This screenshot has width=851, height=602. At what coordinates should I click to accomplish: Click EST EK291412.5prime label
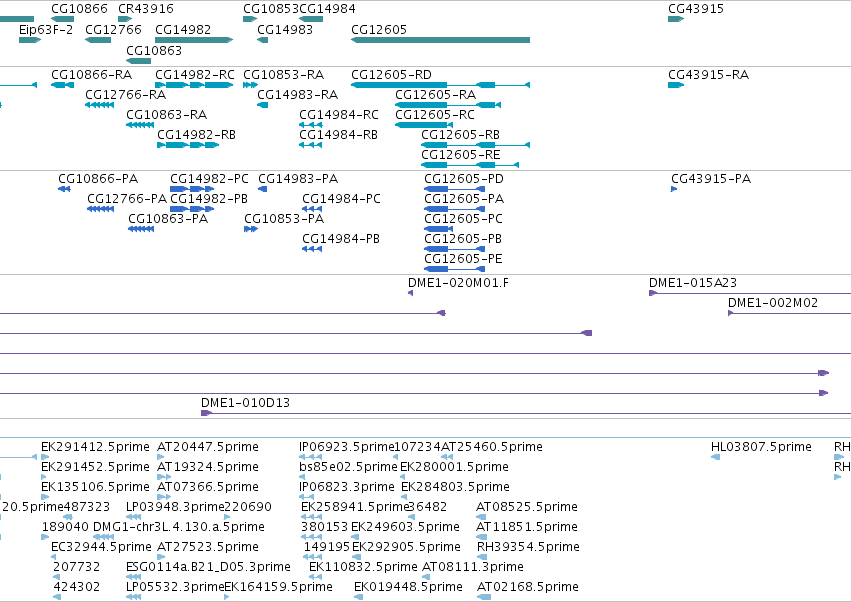point(96,447)
